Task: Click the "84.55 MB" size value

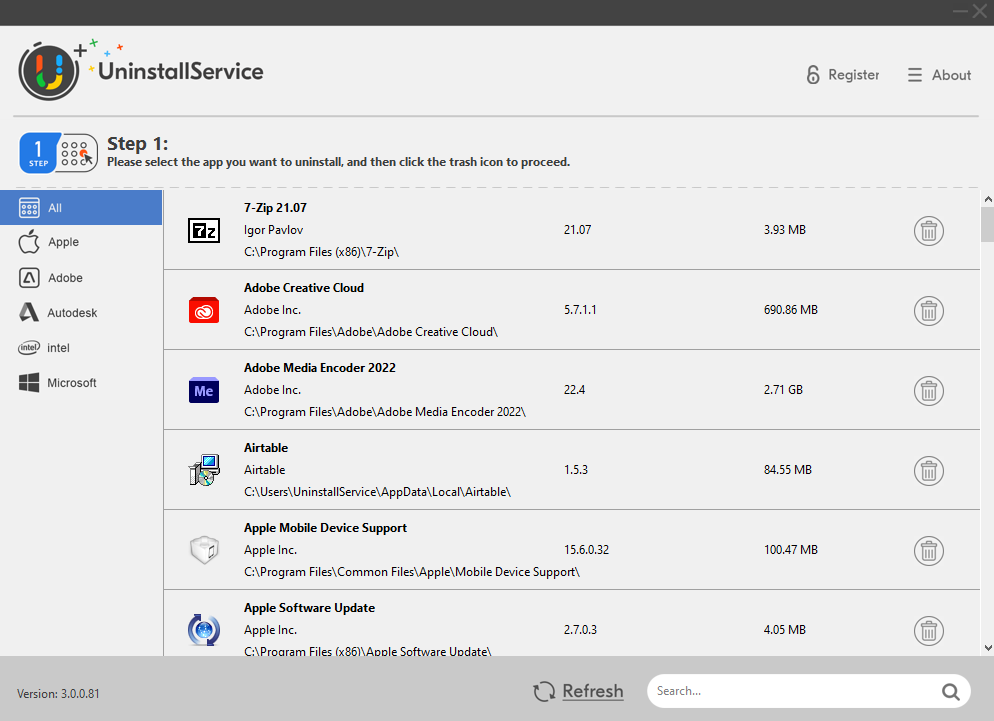Action: click(x=787, y=469)
